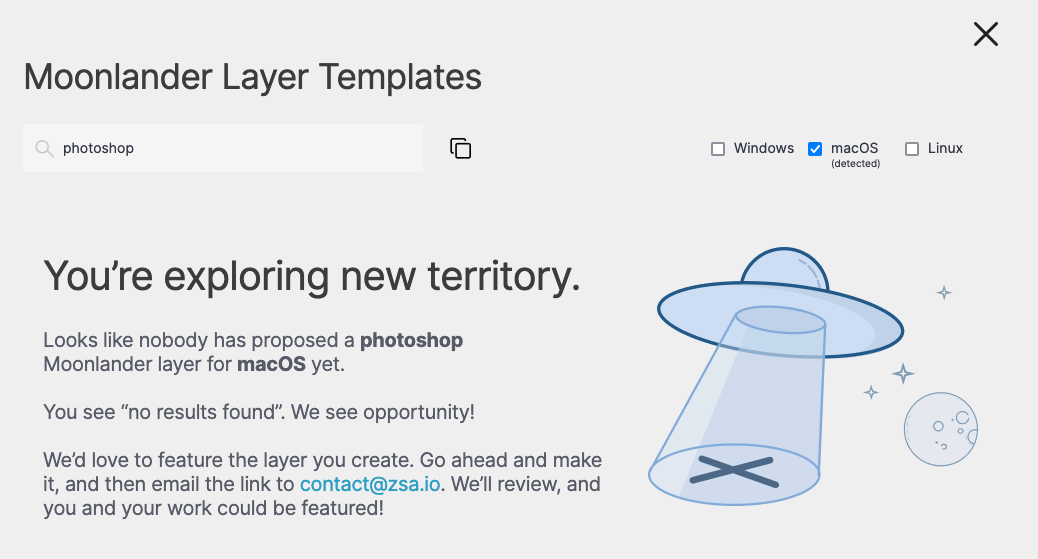The image size is (1038, 559).
Task: Click the macOS label text
Action: [855, 148]
